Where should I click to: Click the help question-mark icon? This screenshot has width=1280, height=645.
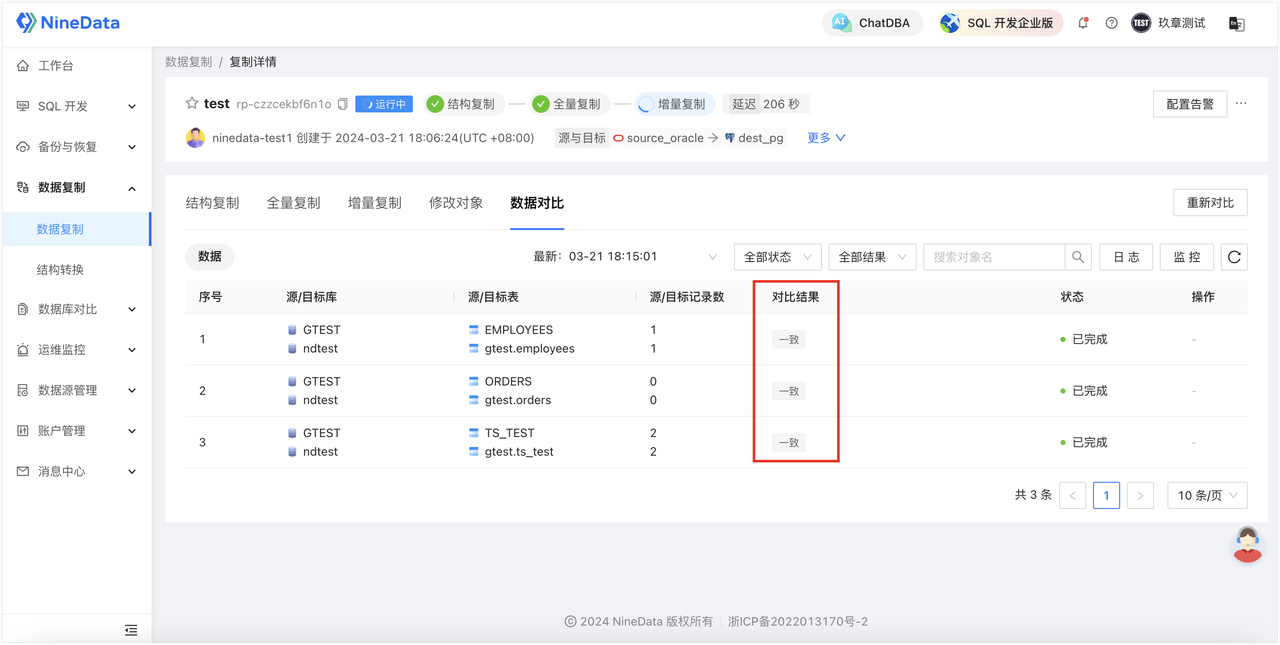(x=1111, y=22)
